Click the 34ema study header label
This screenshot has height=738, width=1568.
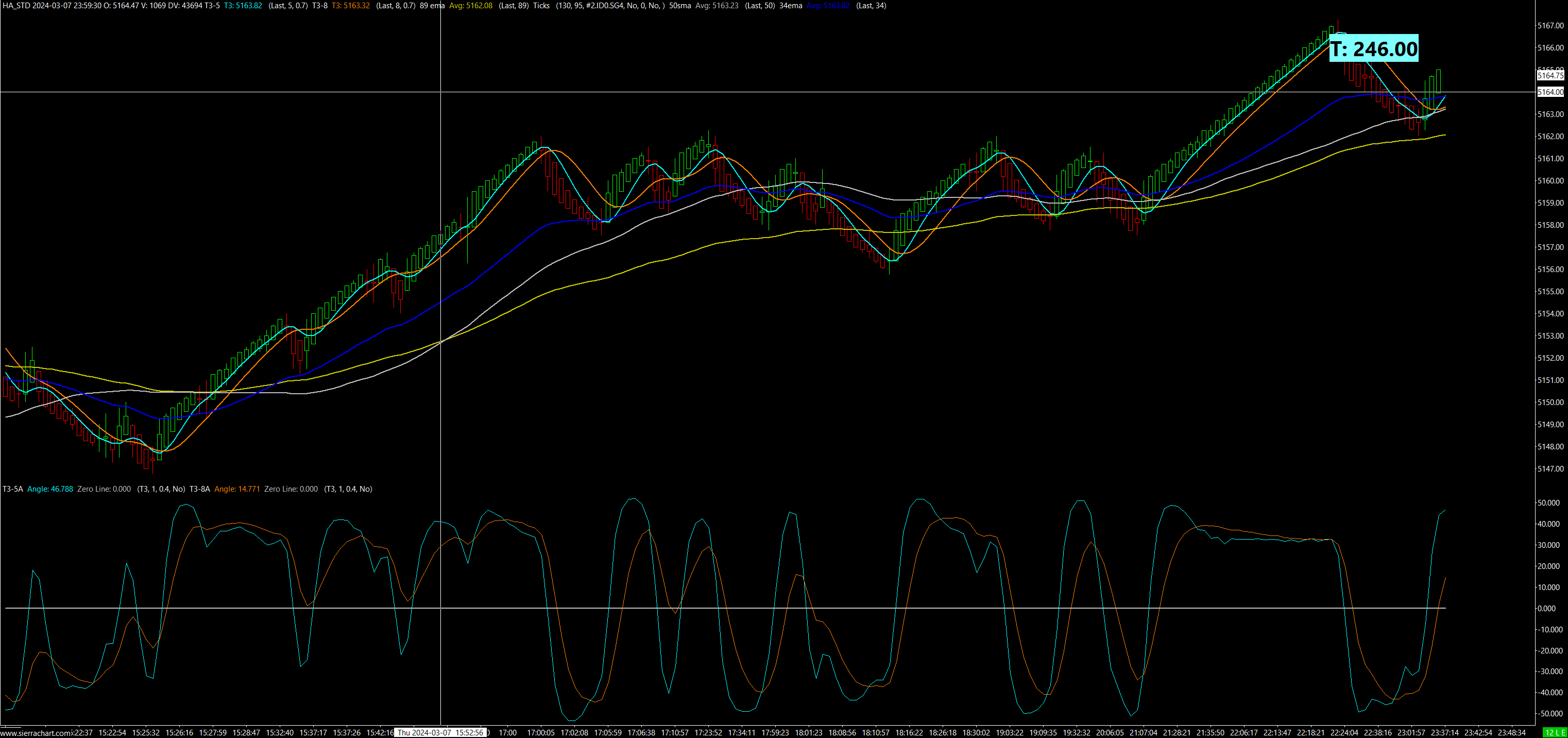pos(790,6)
